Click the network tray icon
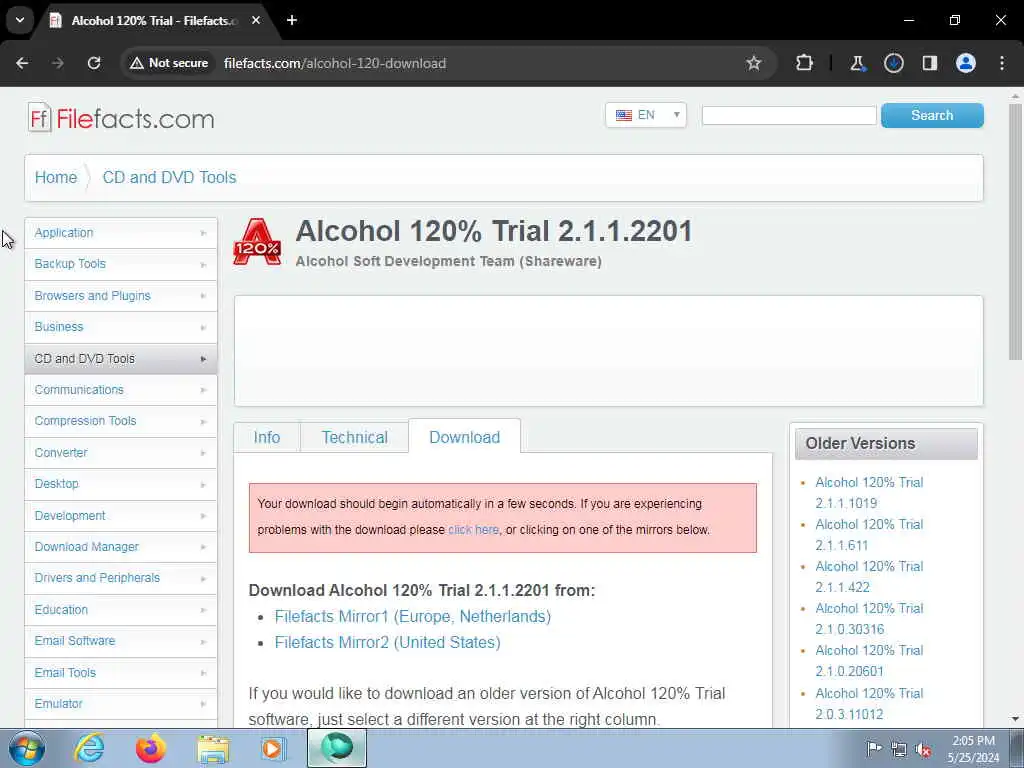Viewport: 1024px width, 768px height. pos(899,749)
